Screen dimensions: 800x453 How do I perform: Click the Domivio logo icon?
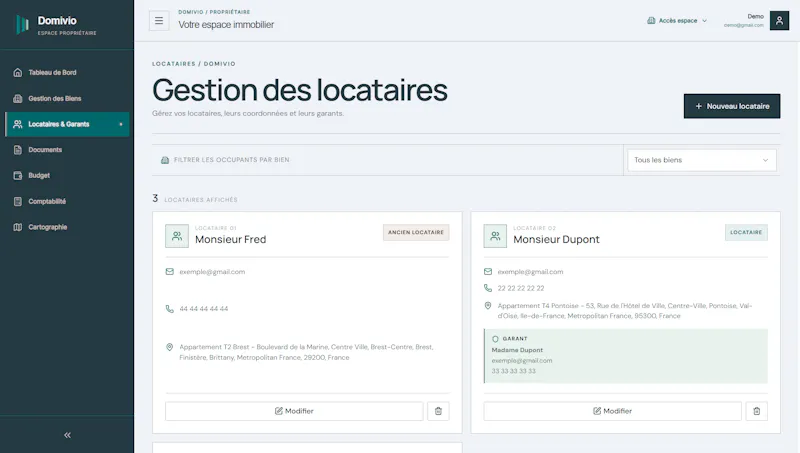(x=22, y=24)
